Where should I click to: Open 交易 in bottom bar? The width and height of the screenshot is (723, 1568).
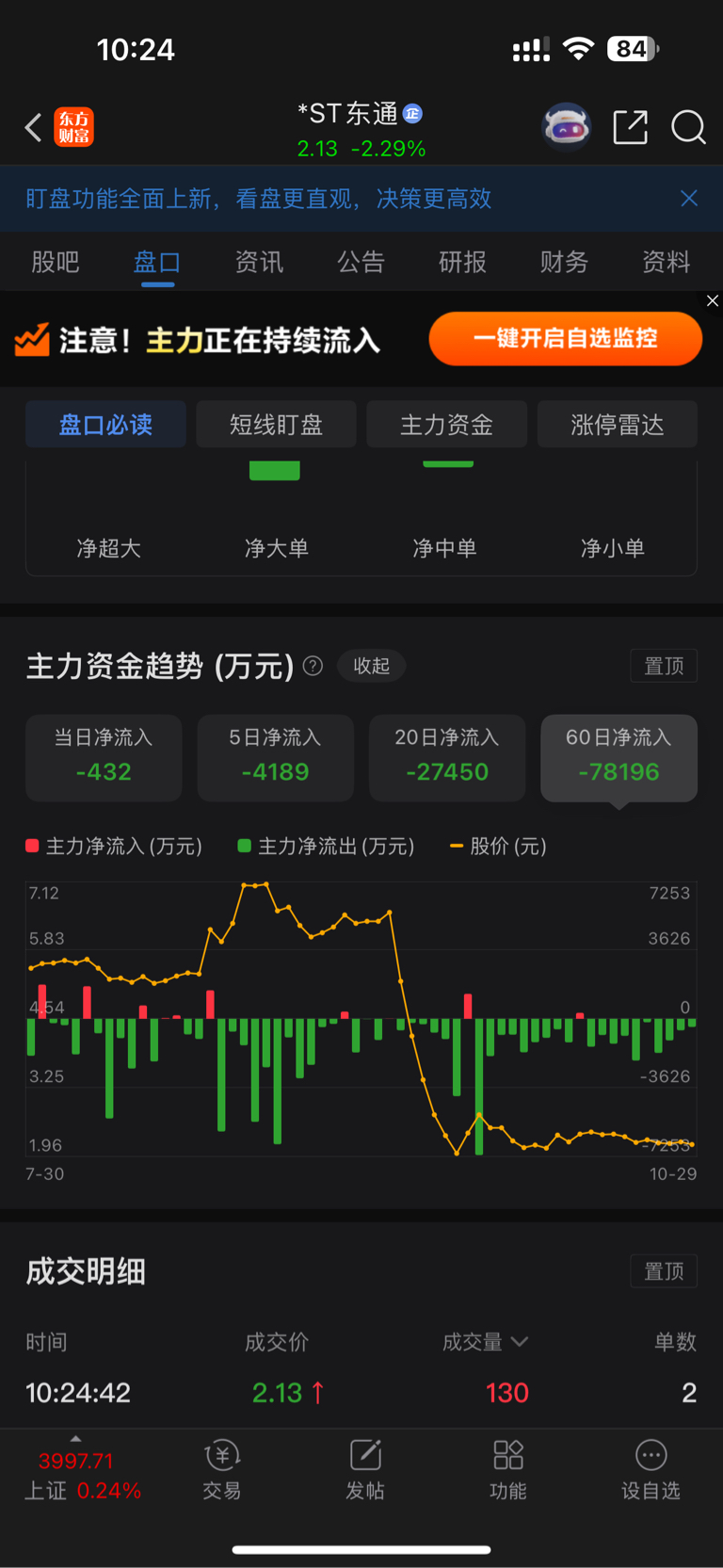pyautogui.click(x=222, y=1469)
